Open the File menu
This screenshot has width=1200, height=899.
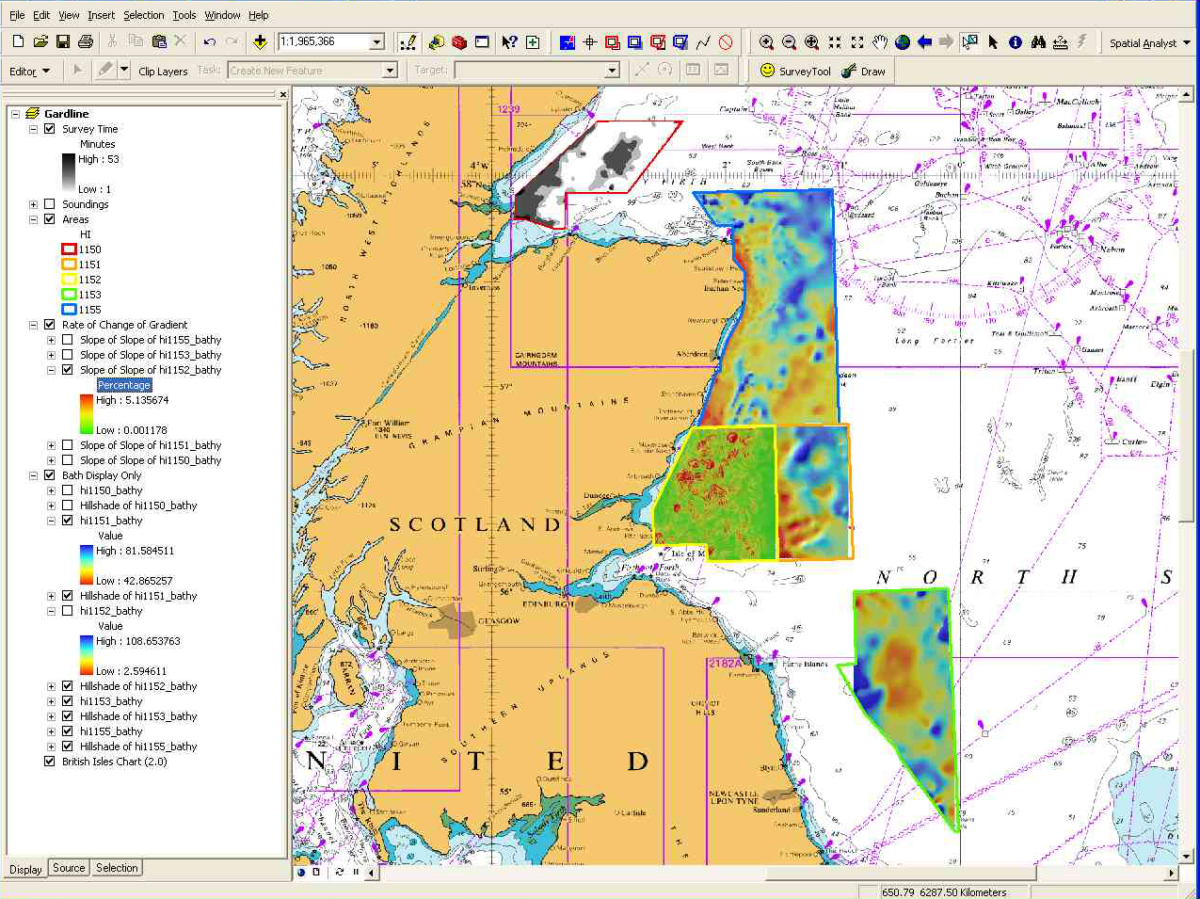click(17, 15)
